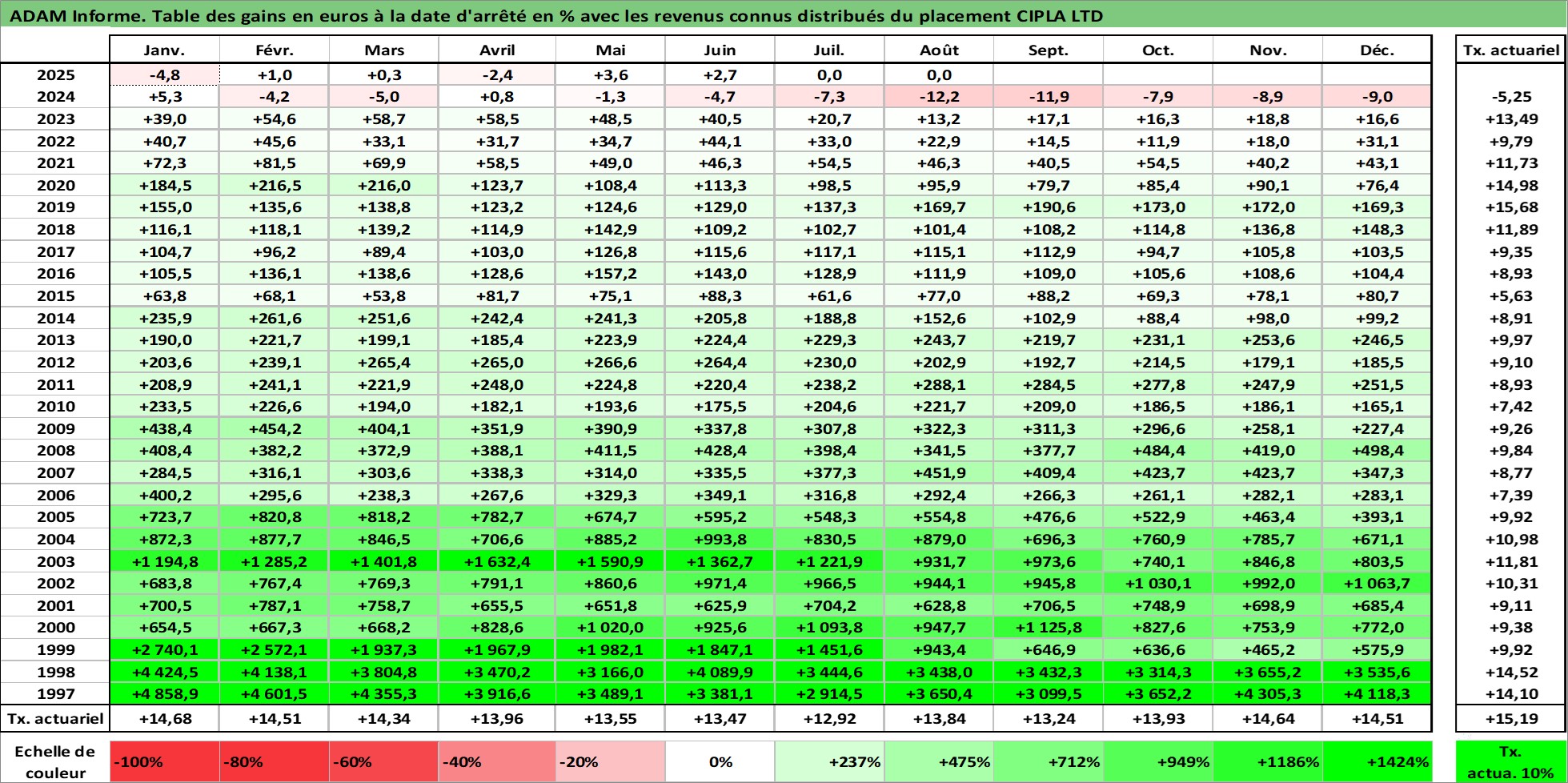Click the +15,68 actuarial rate for 2019
The image size is (1568, 783).
click(1510, 207)
